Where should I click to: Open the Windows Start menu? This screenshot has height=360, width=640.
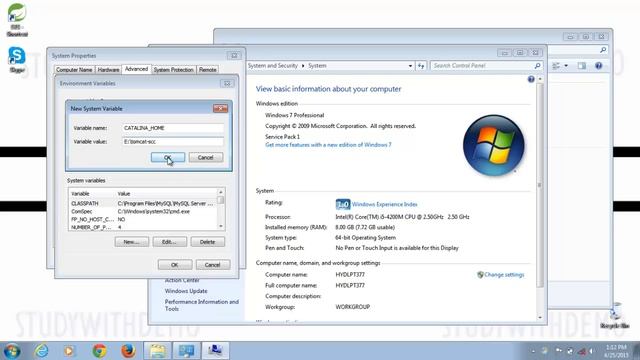click(11, 351)
